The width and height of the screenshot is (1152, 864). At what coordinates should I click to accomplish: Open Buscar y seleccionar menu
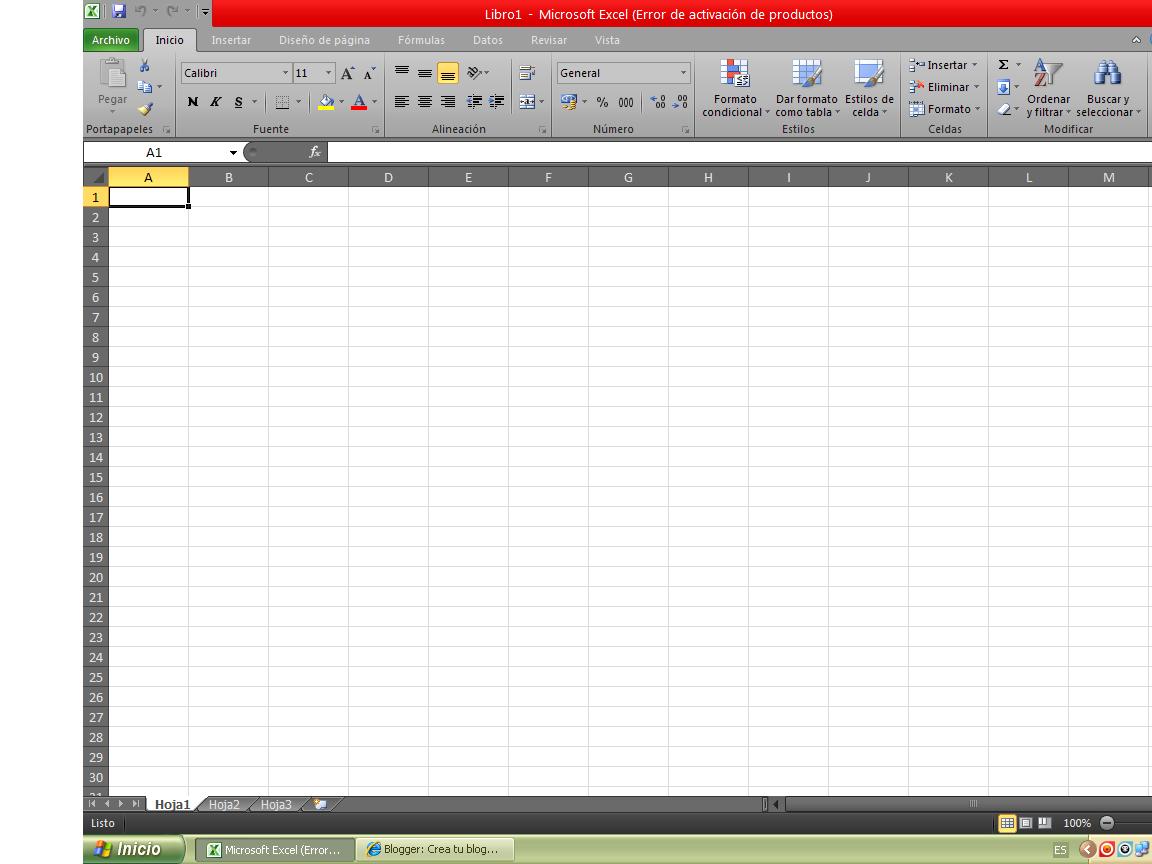1108,88
